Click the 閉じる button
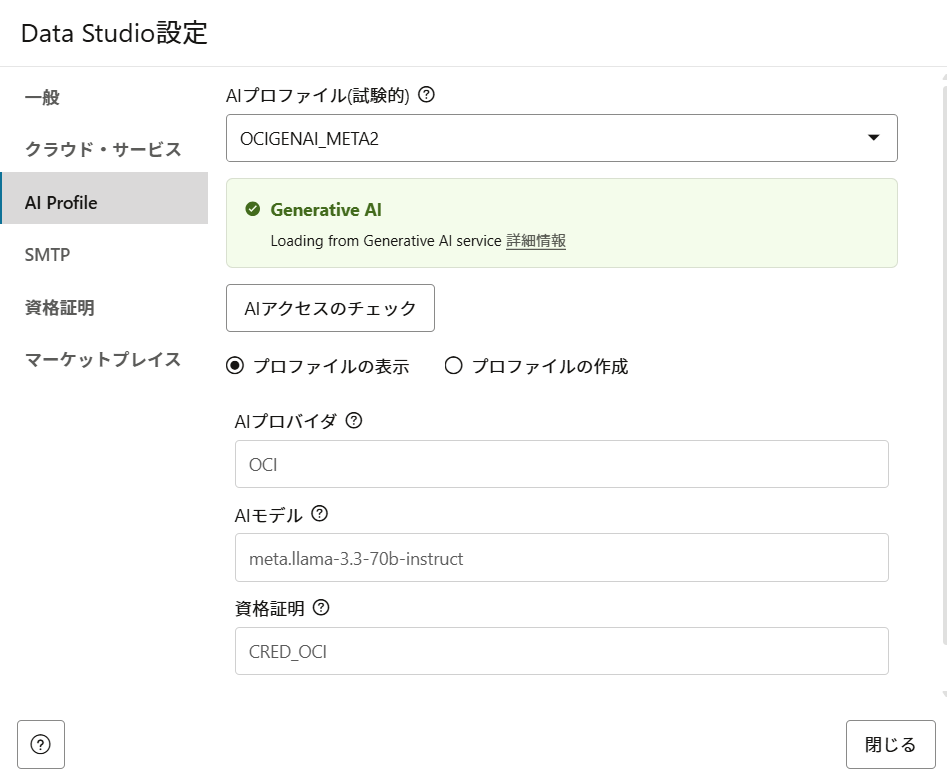Image resolution: width=947 pixels, height=780 pixels. click(x=890, y=744)
